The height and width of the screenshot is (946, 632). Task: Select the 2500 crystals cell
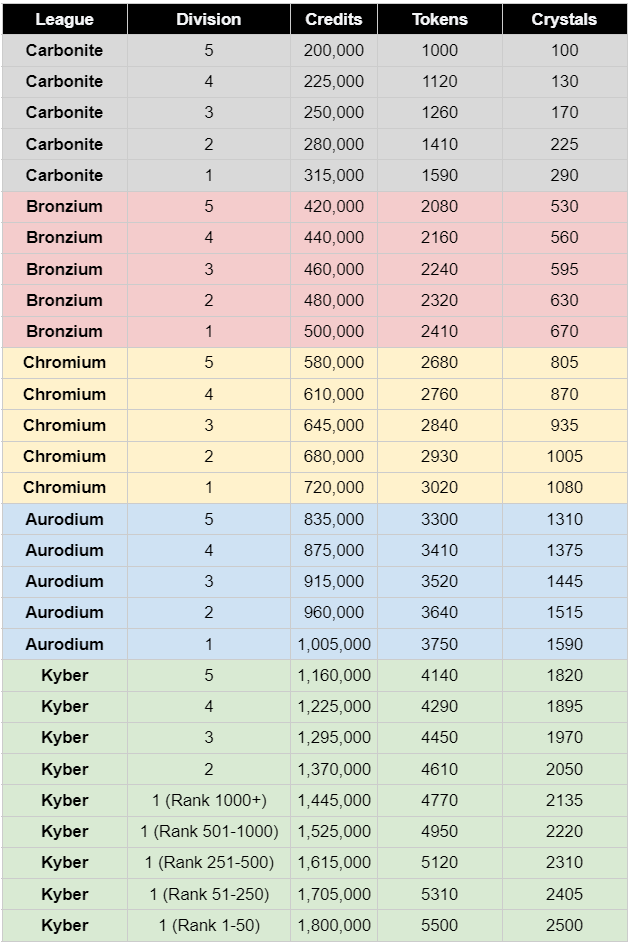pos(564,925)
